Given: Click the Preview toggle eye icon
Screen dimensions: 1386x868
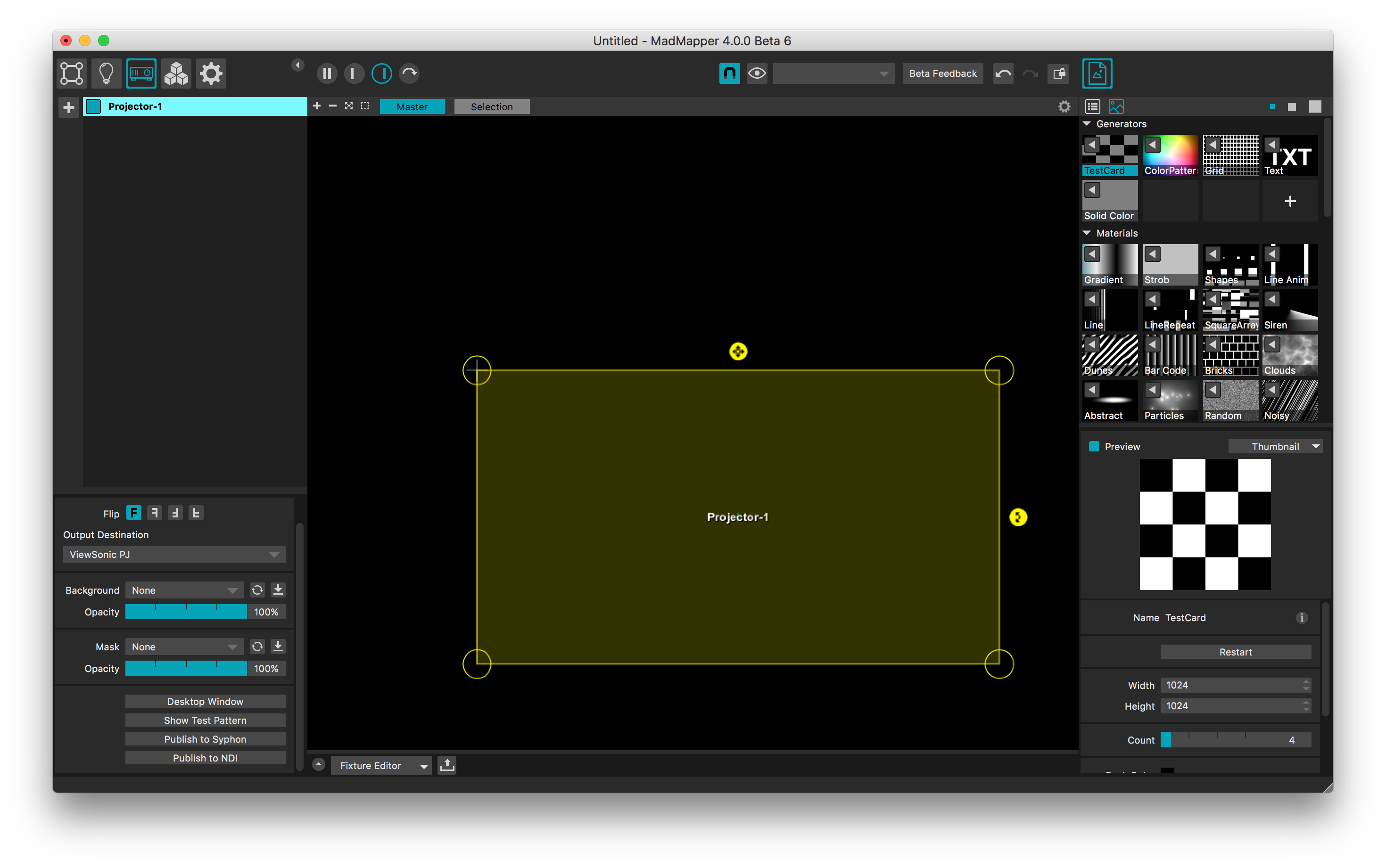Looking at the screenshot, I should pyautogui.click(x=756, y=73).
